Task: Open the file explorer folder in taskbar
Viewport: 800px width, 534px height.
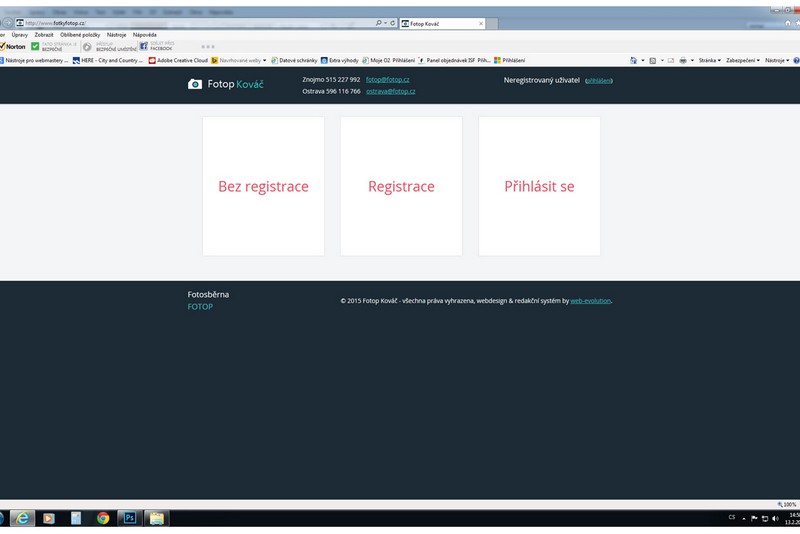Action: point(157,517)
